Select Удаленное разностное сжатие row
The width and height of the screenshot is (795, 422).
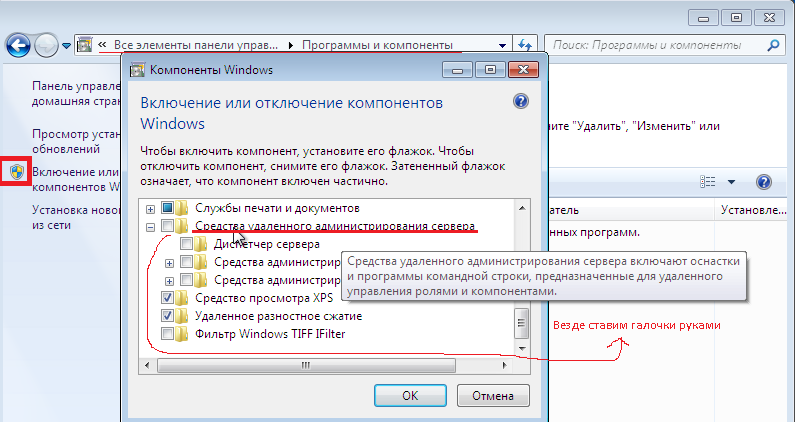pos(278,316)
